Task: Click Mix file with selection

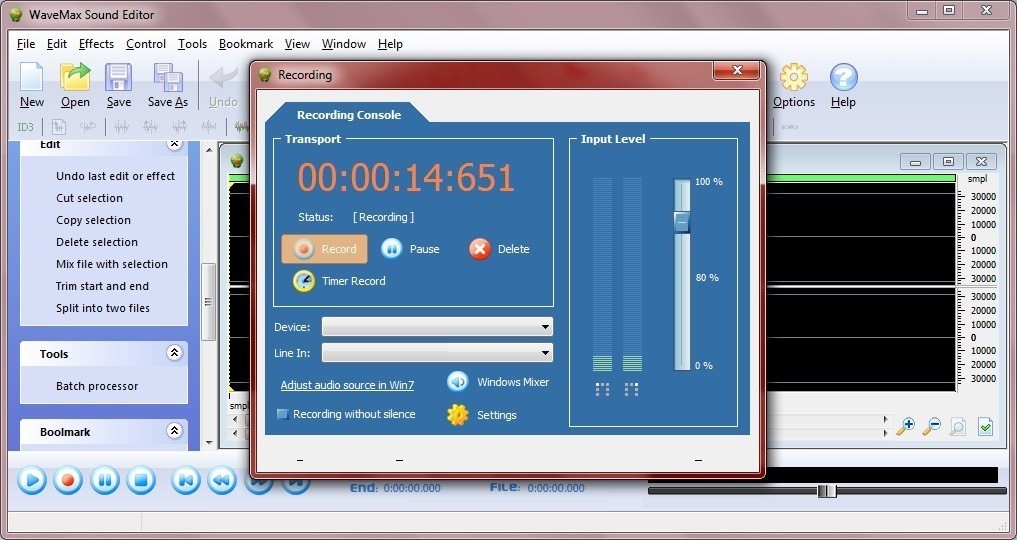Action: point(112,264)
